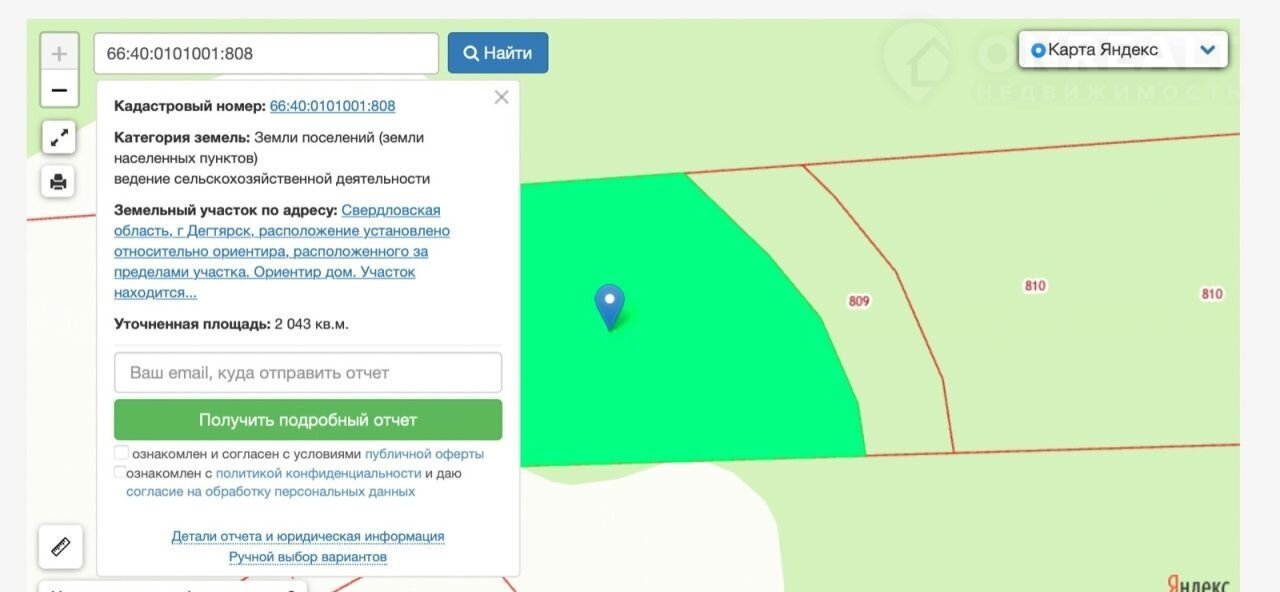1280x592 pixels.
Task: Check the privacy policy consent checkbox
Action: click(x=121, y=473)
